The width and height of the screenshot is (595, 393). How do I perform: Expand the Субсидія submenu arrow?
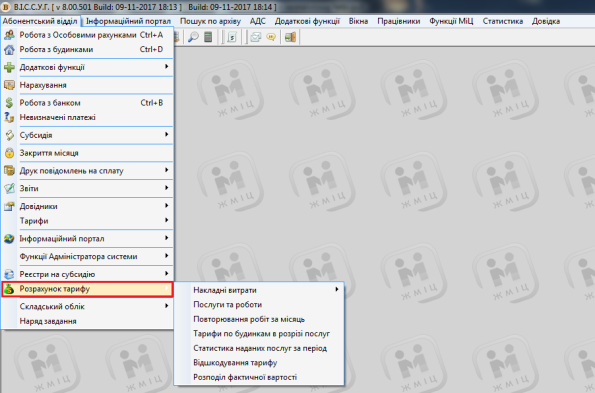[x=167, y=135]
